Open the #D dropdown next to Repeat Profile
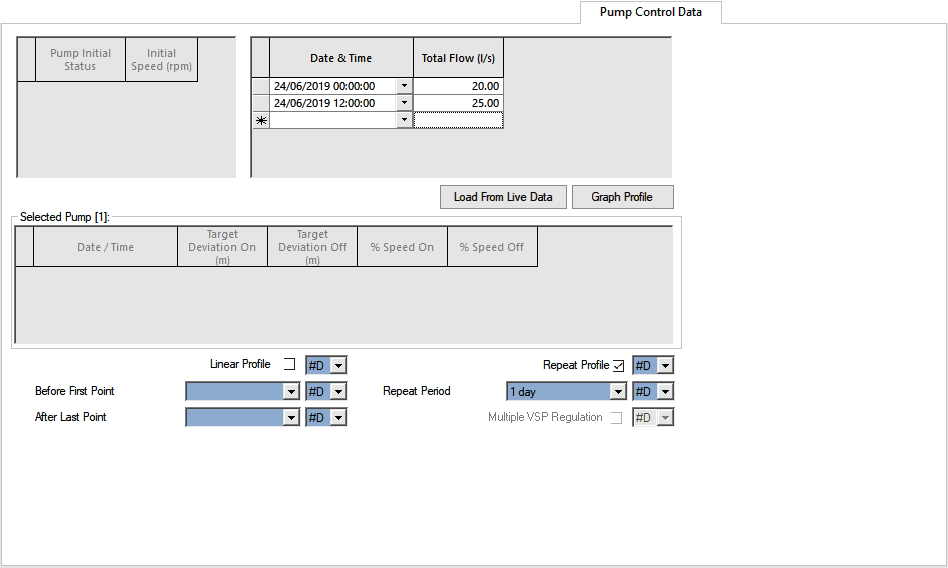The width and height of the screenshot is (948, 568). (x=665, y=365)
